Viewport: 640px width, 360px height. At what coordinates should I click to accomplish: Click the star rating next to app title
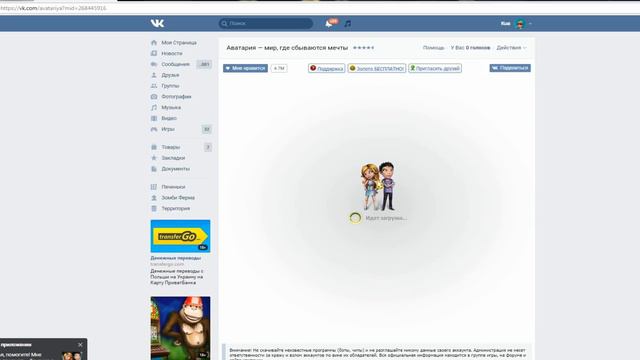[363, 48]
